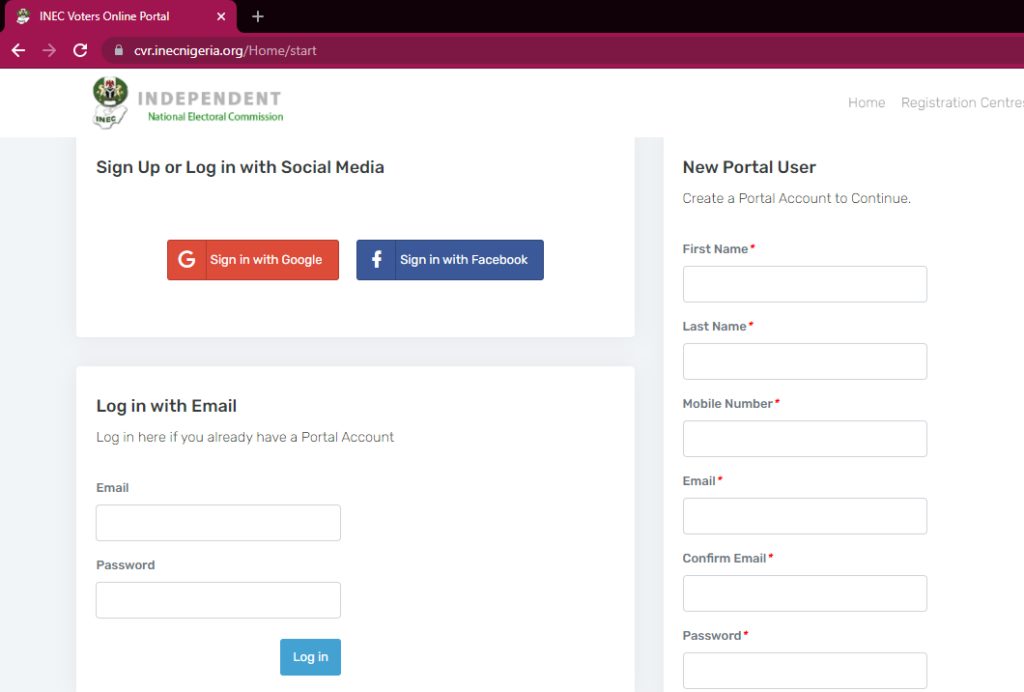This screenshot has height=692, width=1024.
Task: Focus the login Email field
Action: (x=218, y=523)
